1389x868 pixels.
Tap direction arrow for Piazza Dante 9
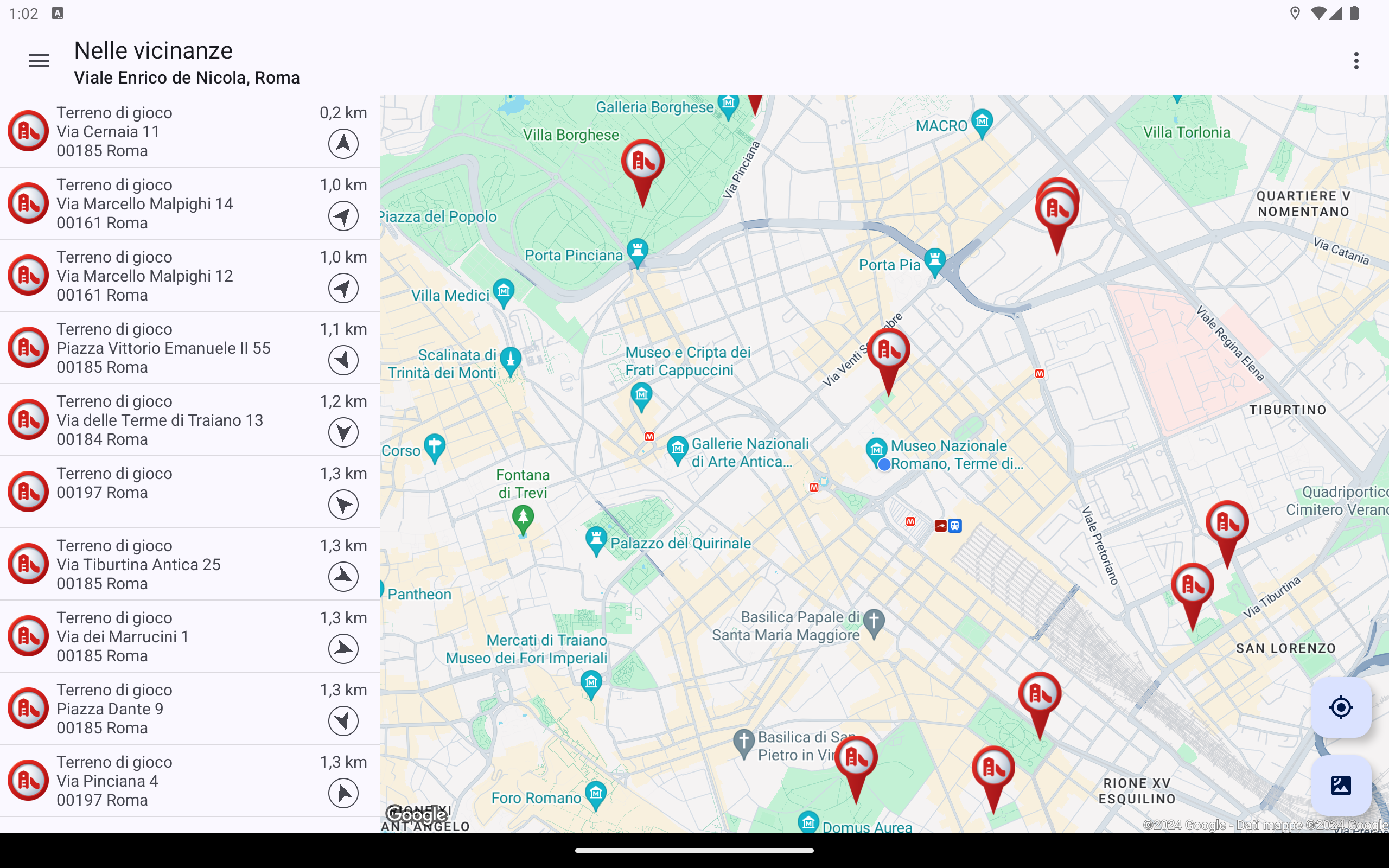coord(343,721)
